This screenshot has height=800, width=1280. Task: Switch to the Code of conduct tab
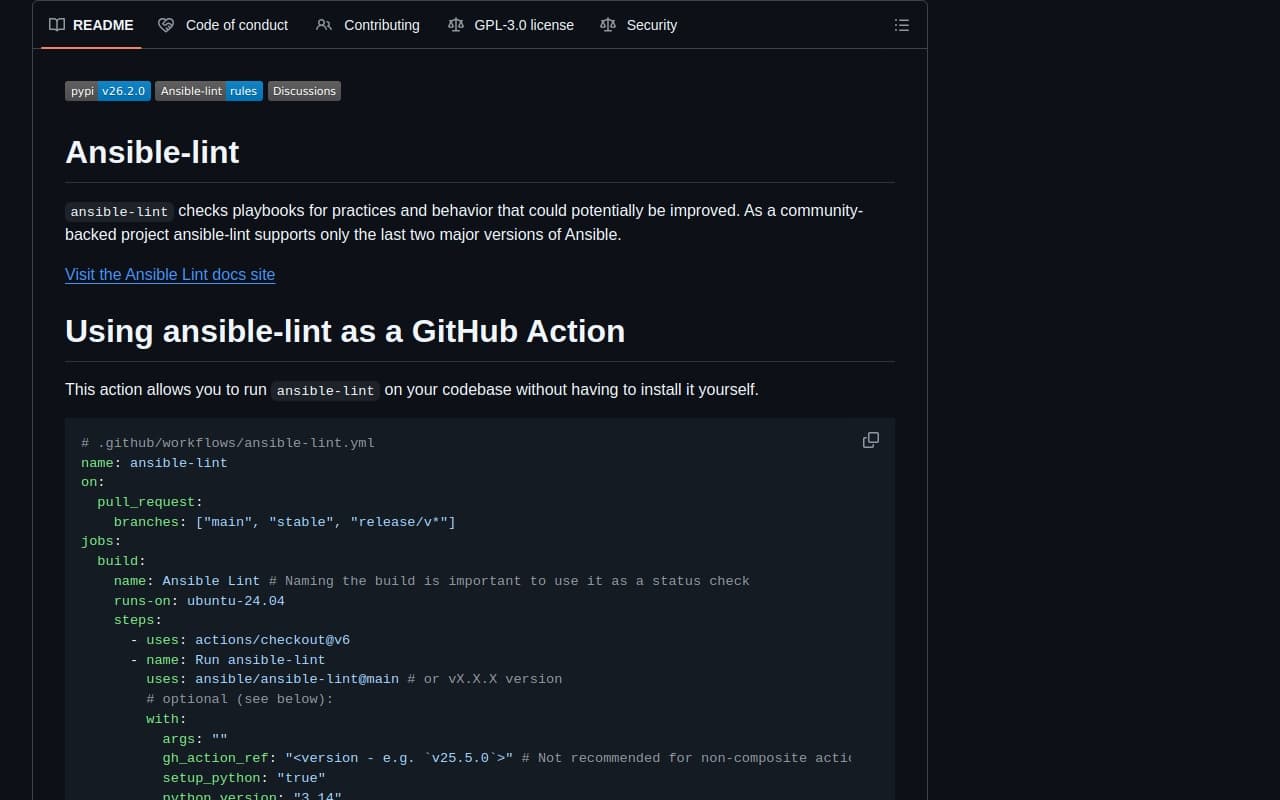coord(237,25)
